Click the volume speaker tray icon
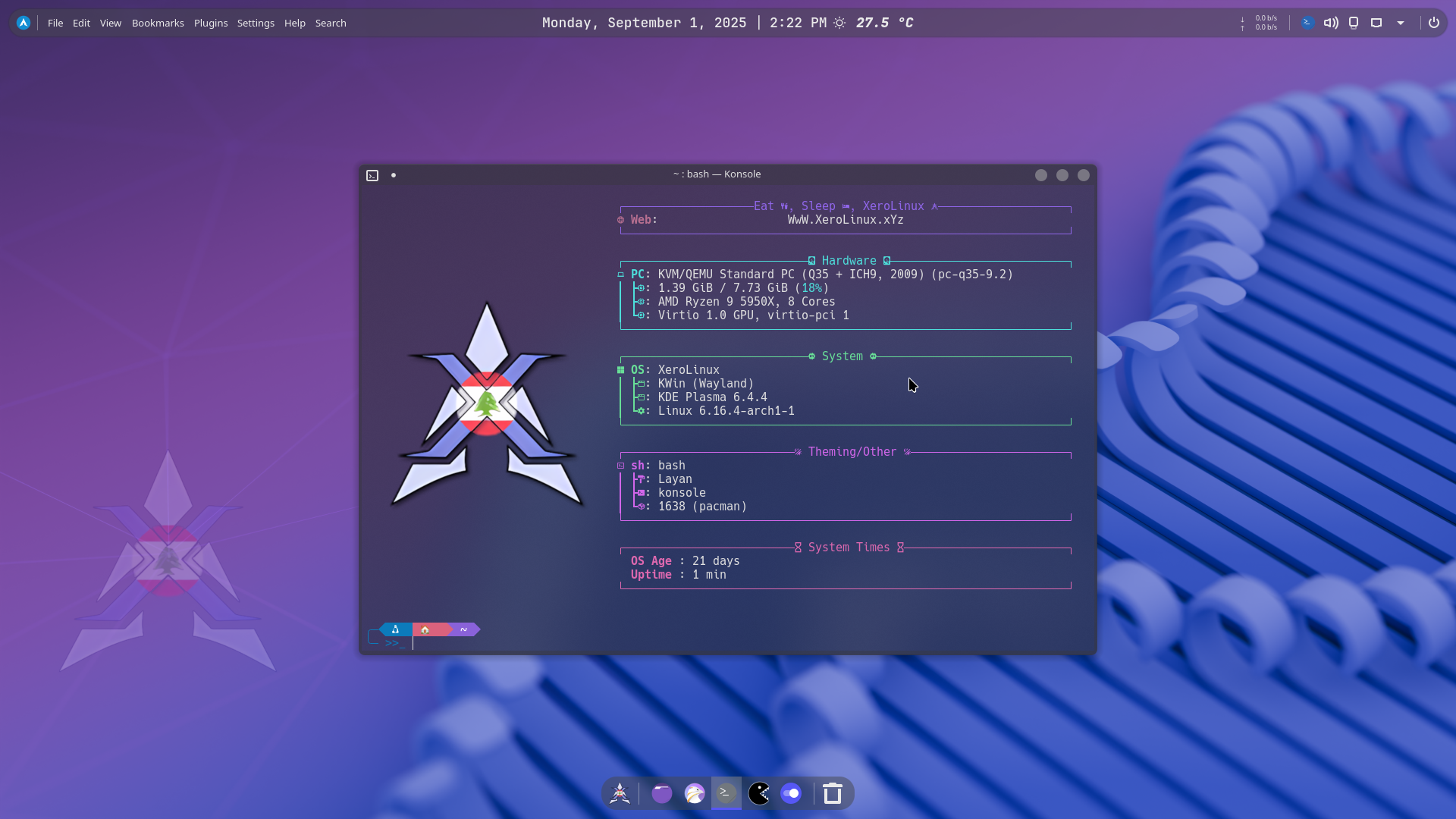 click(1331, 23)
